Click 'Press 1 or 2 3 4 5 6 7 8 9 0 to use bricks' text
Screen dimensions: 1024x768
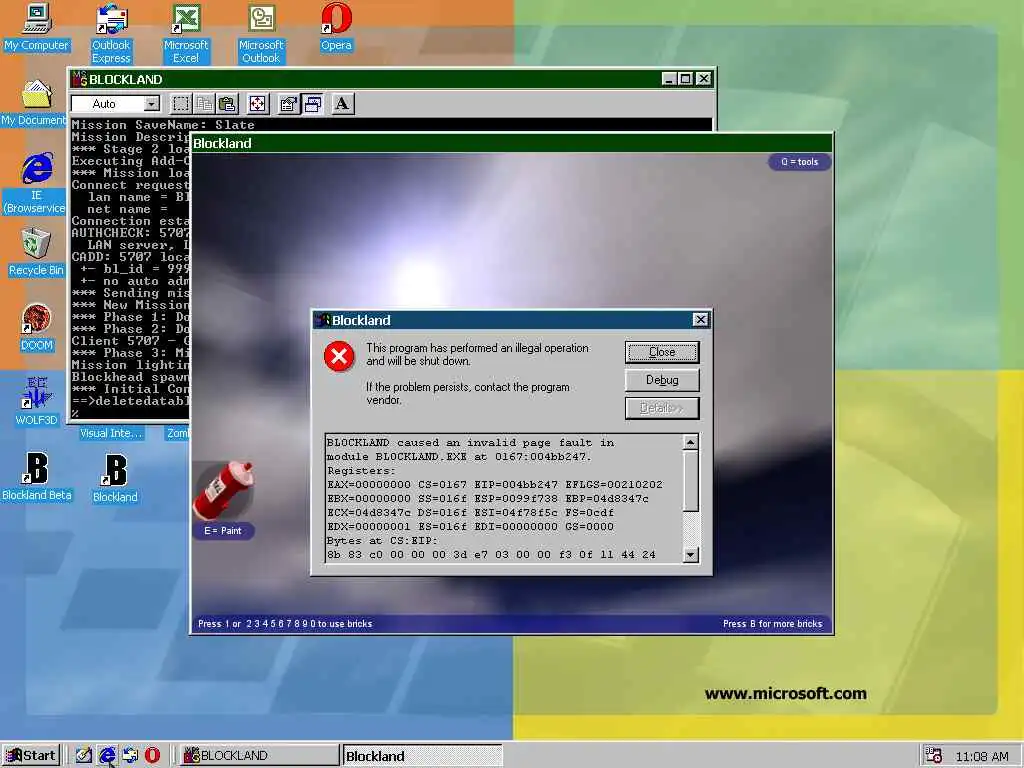pos(285,624)
